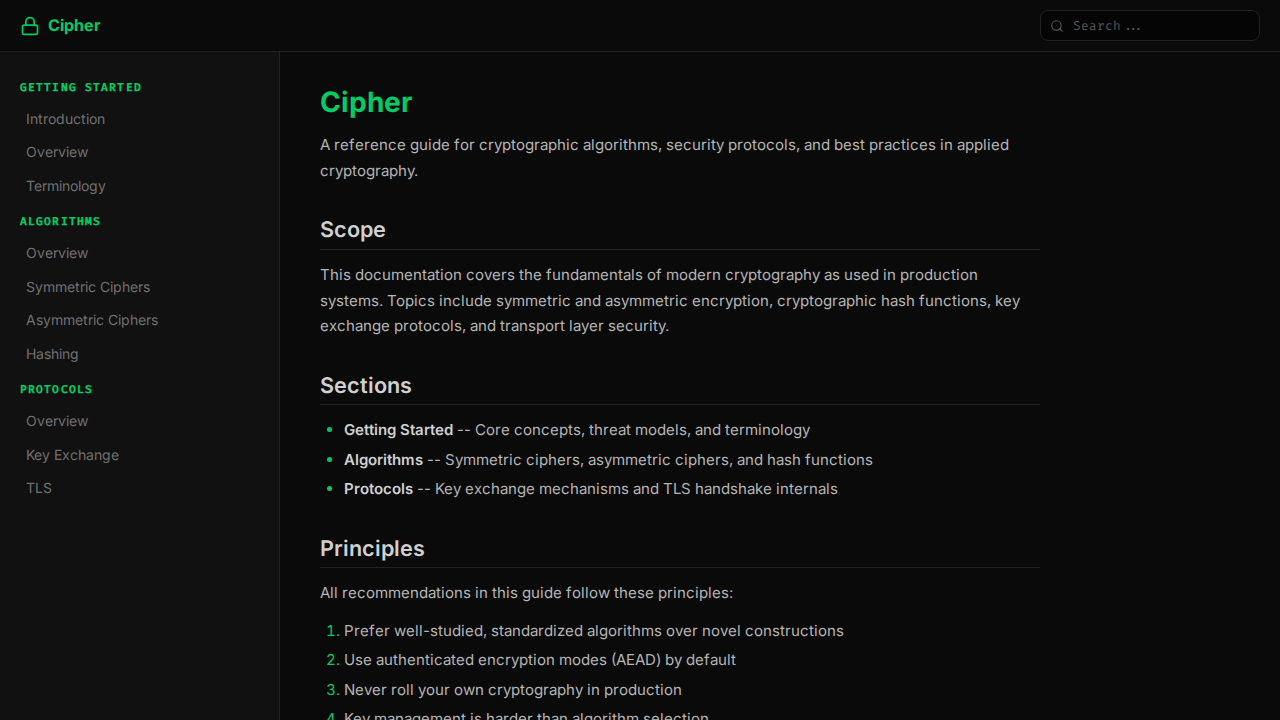The image size is (1280, 720).
Task: Open the Introduction page
Action: coord(65,119)
